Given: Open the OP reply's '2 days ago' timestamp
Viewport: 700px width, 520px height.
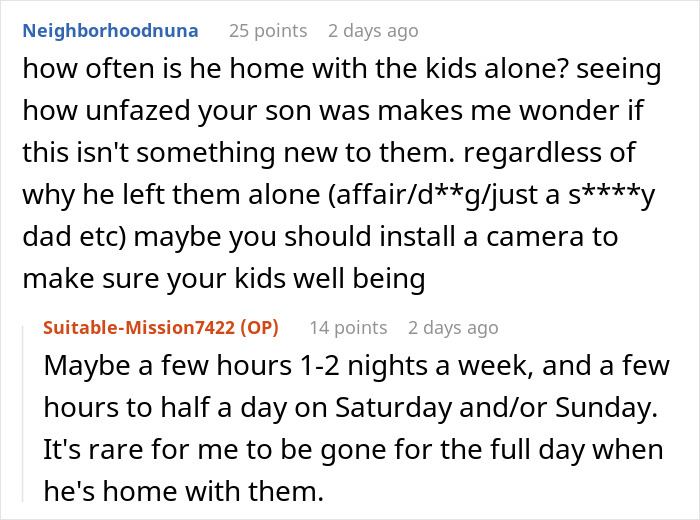Looking at the screenshot, I should [453, 328].
